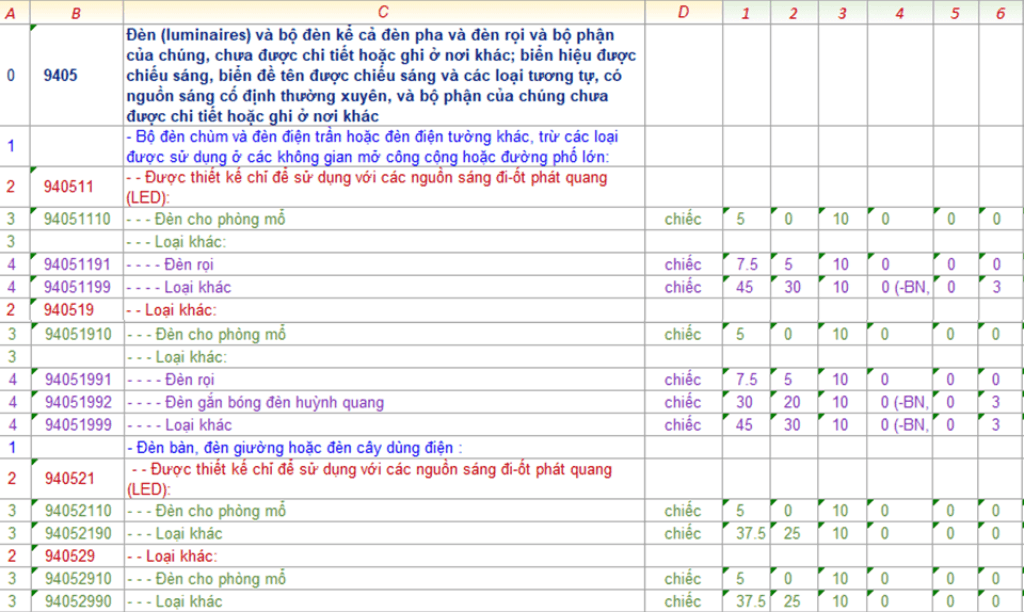Image resolution: width=1024 pixels, height=612 pixels.
Task: Select column header C
Action: point(383,12)
